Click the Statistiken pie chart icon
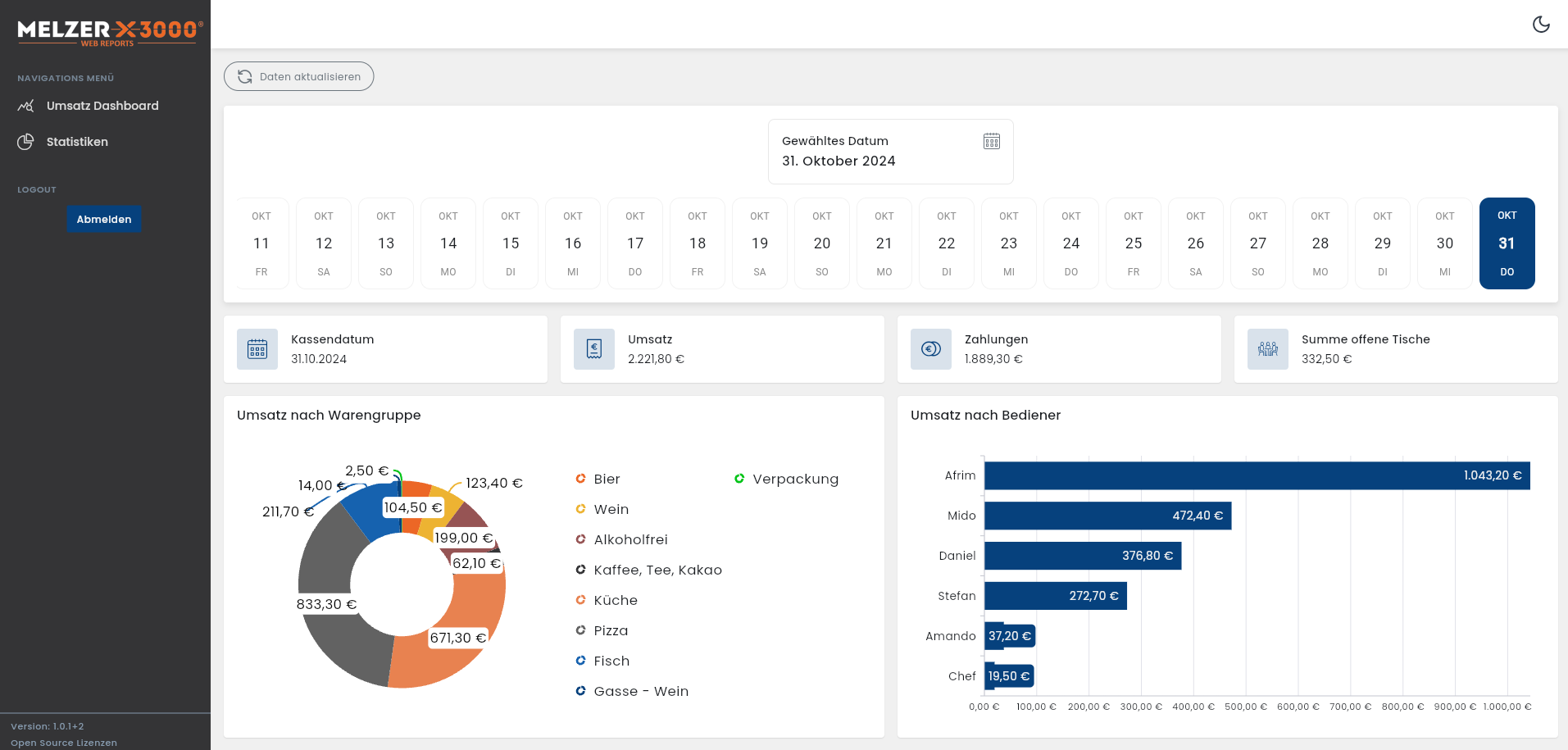Screen dimensions: 1568x750 tap(25, 141)
